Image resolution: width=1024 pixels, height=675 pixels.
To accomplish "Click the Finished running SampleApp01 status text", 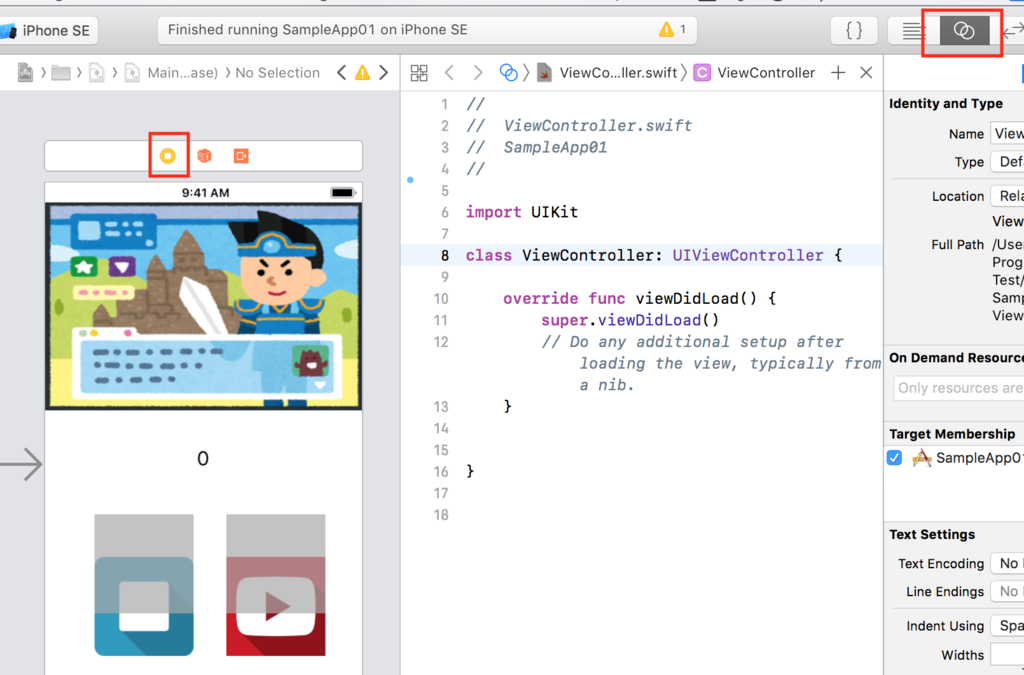I will click(317, 29).
